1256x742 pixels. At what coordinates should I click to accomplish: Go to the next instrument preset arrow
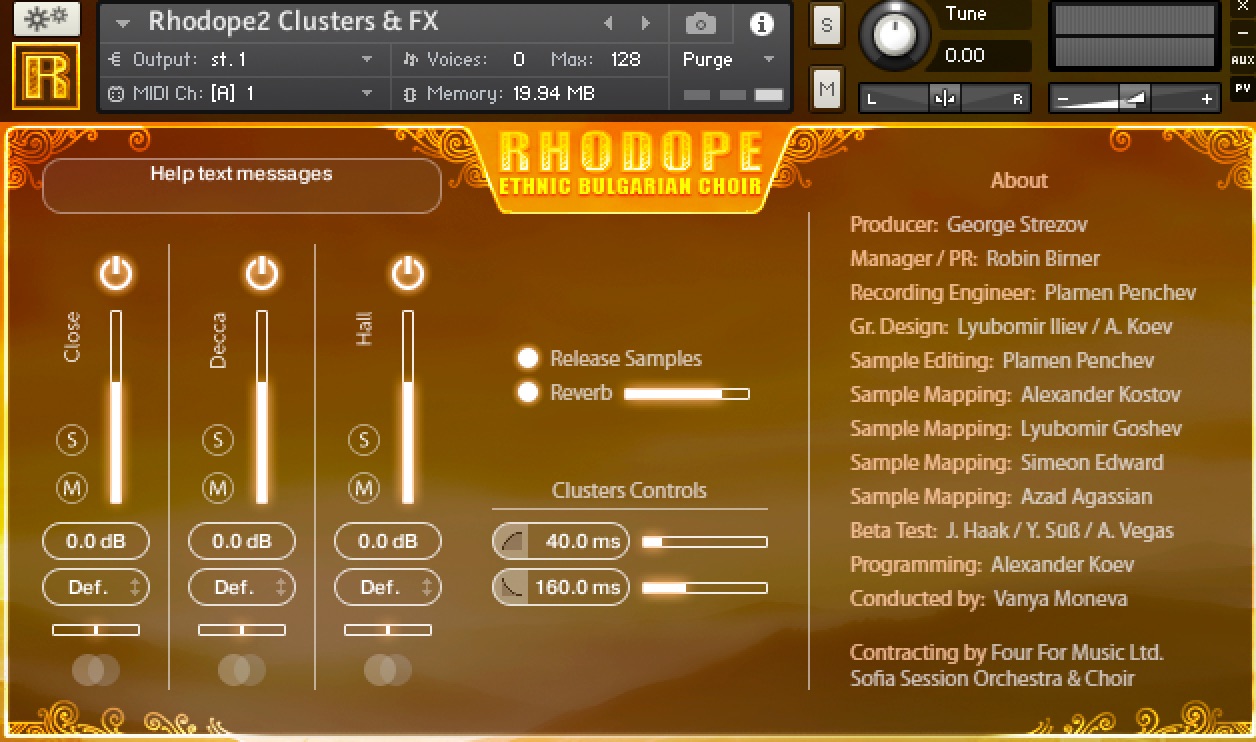[x=646, y=23]
